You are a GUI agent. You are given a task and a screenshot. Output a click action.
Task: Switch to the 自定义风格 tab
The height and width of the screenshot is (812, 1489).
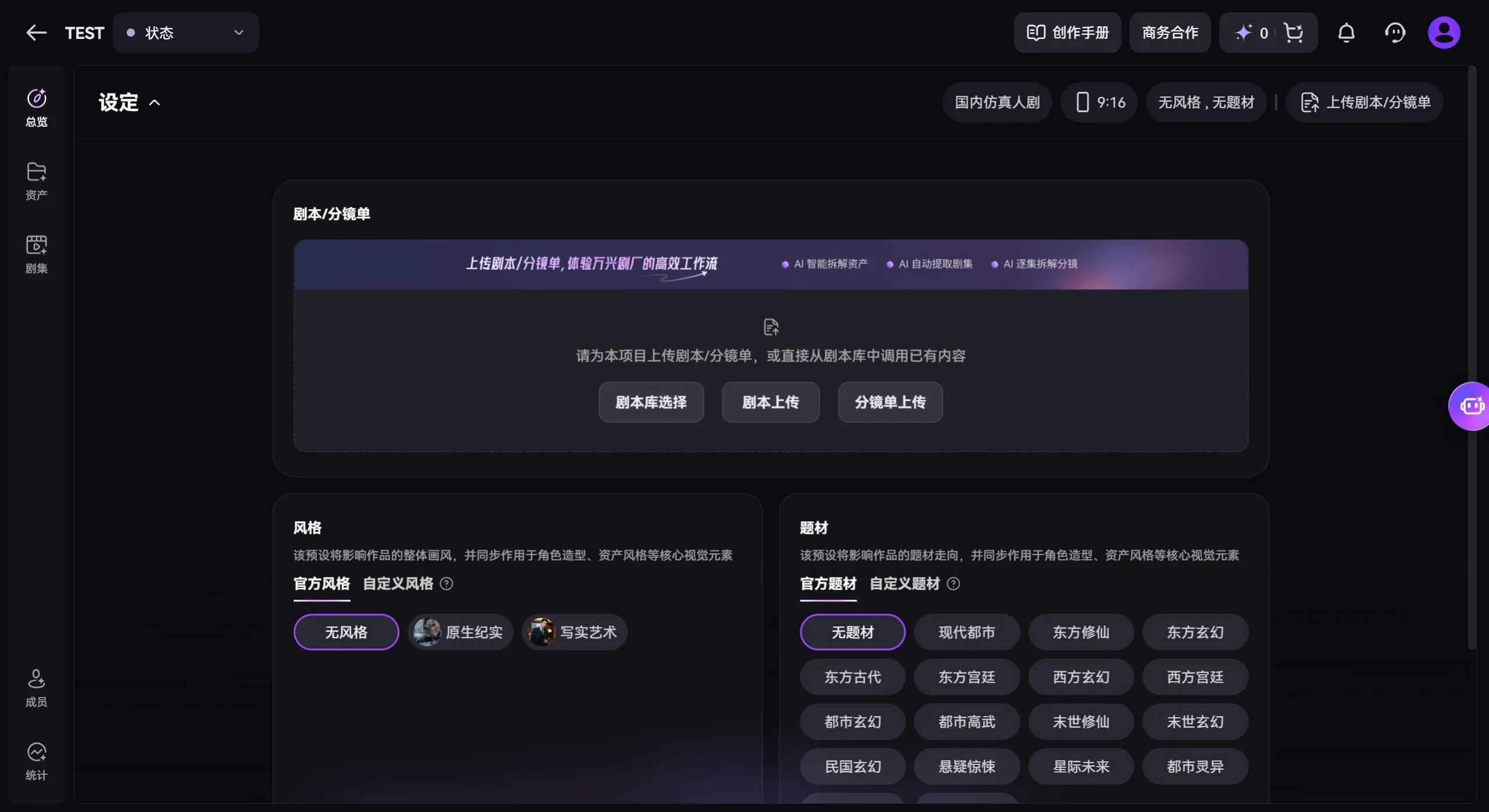[x=398, y=583]
